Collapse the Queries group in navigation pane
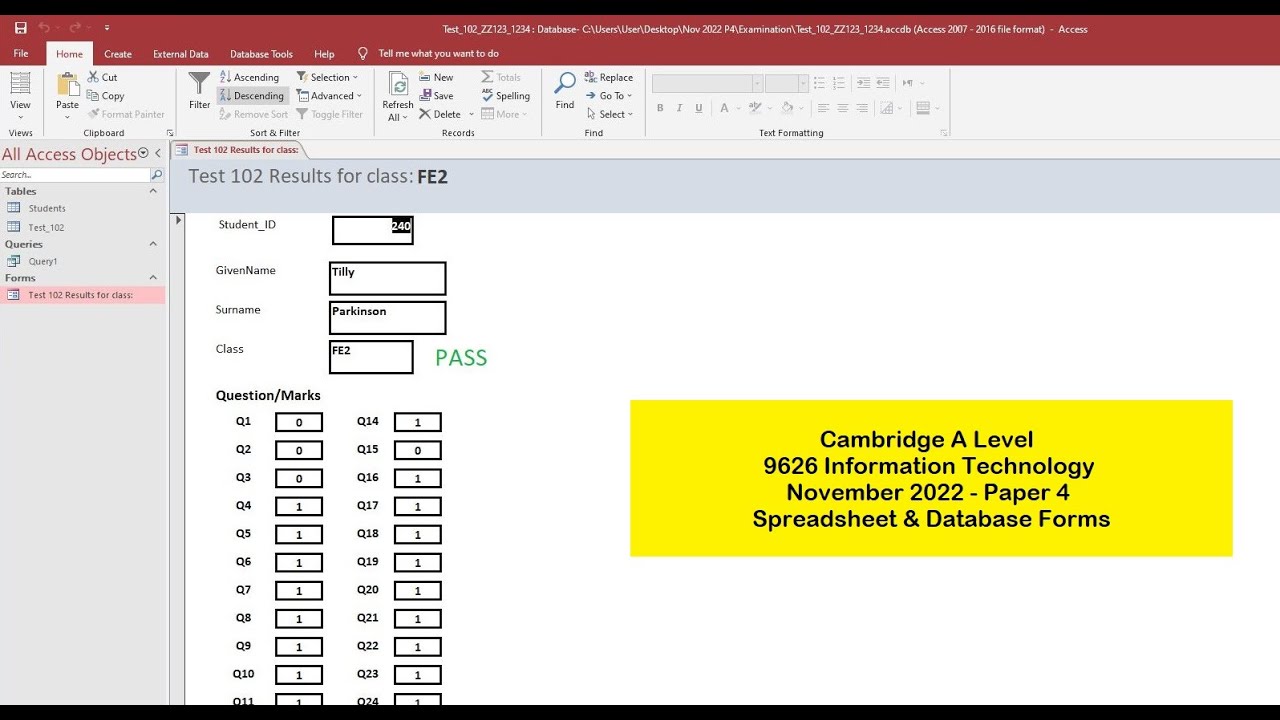1280x720 pixels. [153, 244]
